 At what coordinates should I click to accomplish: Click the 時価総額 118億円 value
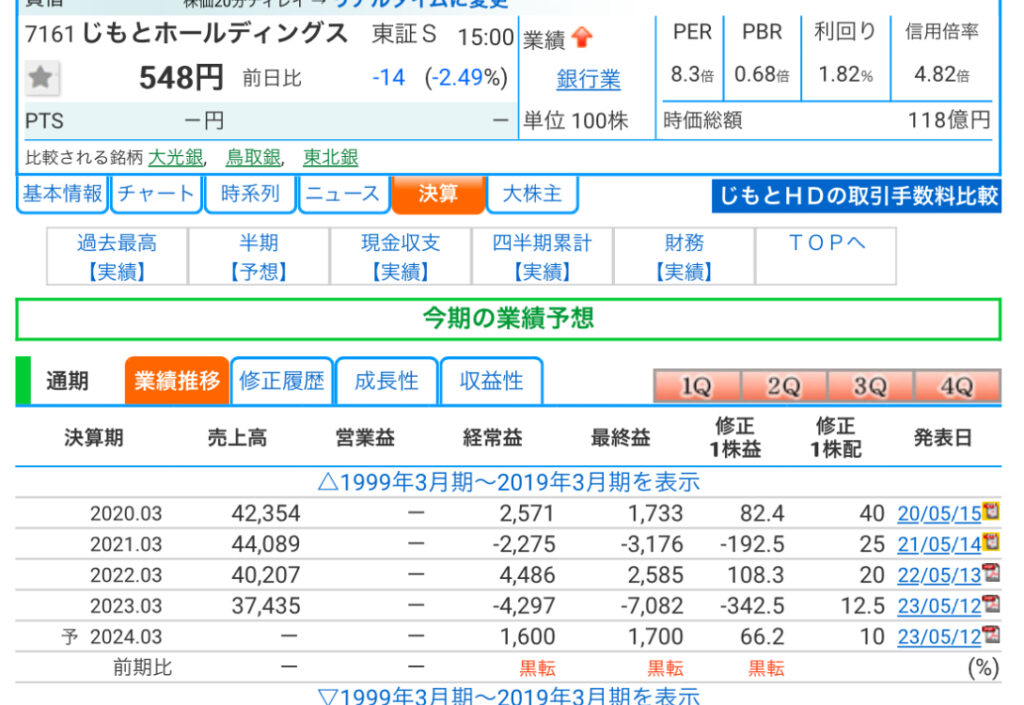click(949, 120)
